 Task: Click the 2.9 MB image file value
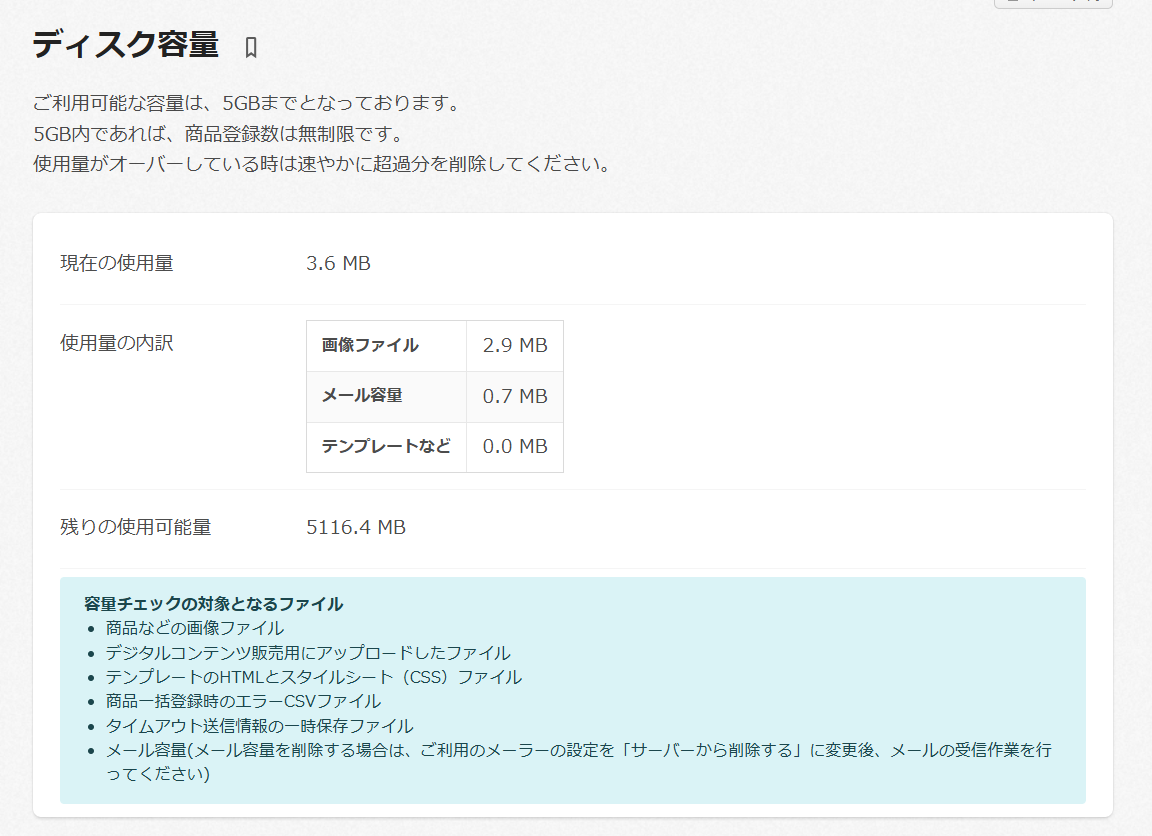coord(514,345)
